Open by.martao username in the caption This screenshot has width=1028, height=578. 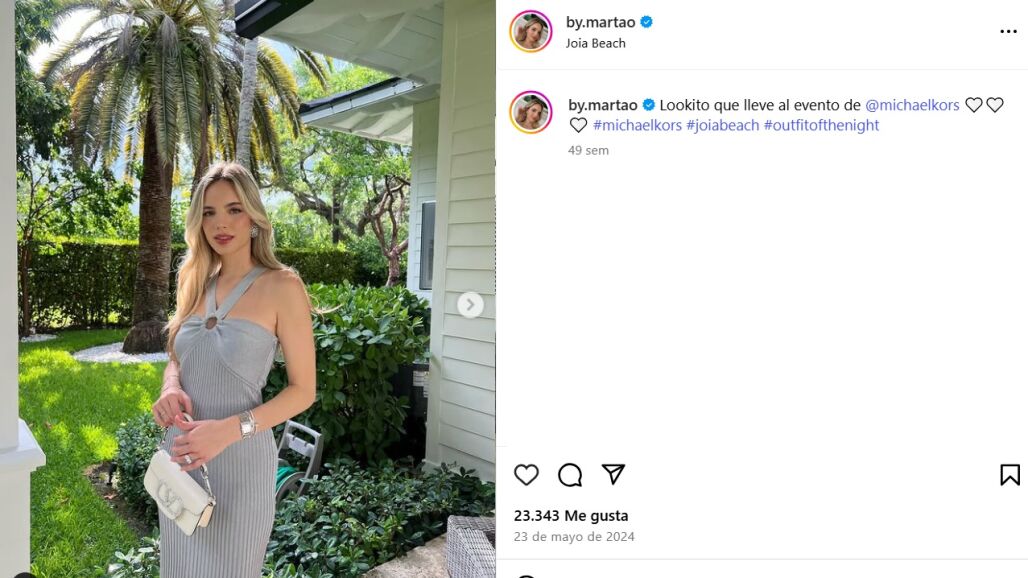point(603,105)
